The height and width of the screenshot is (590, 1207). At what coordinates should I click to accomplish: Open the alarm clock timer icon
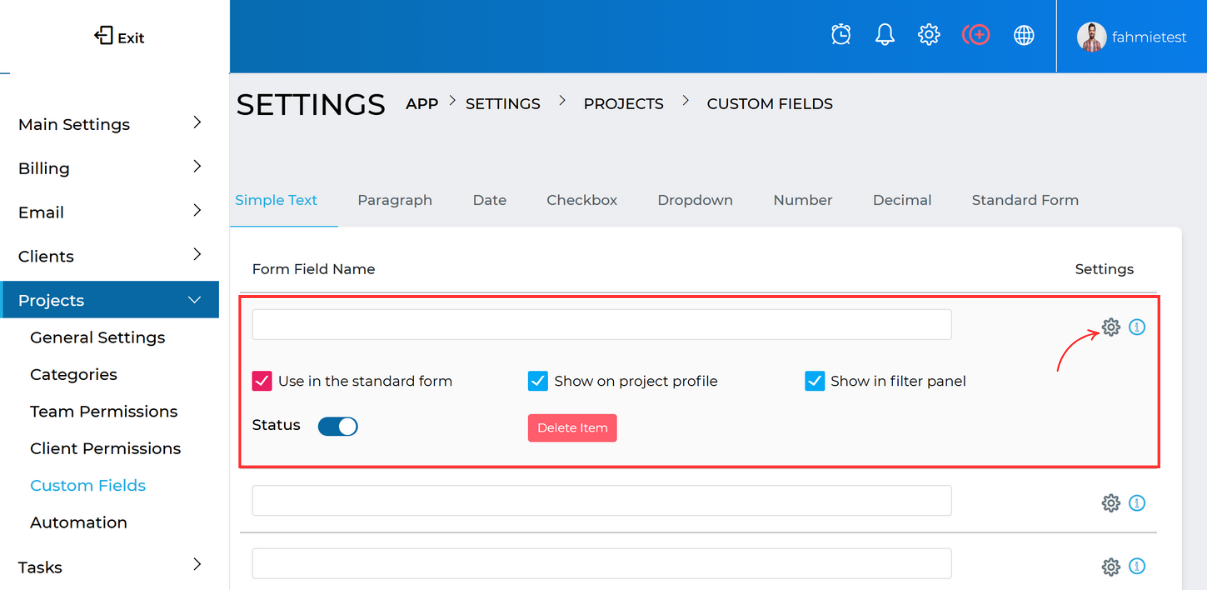click(x=841, y=35)
